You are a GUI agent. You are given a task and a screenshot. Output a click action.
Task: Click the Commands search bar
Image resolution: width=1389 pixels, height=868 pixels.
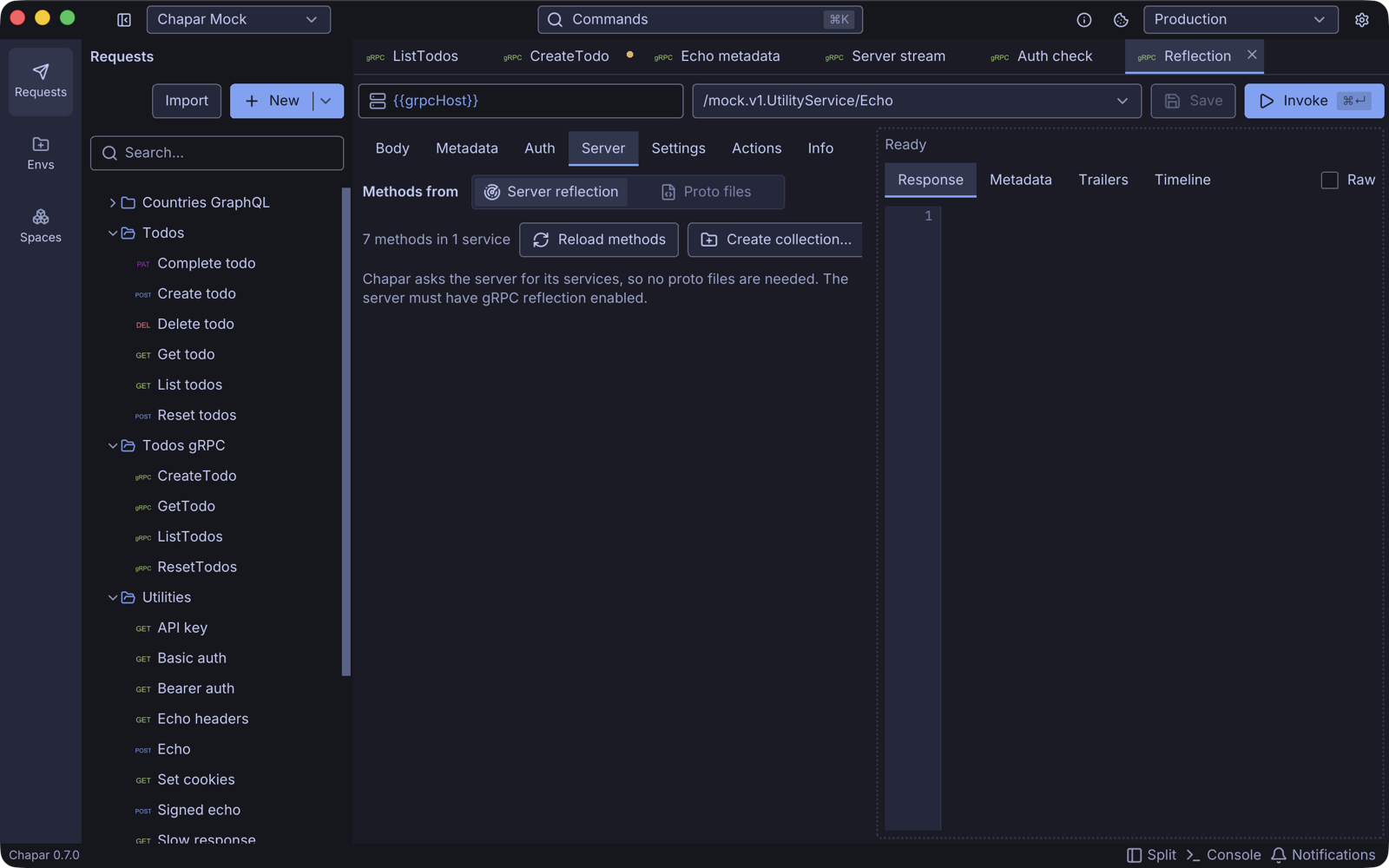[x=700, y=20]
